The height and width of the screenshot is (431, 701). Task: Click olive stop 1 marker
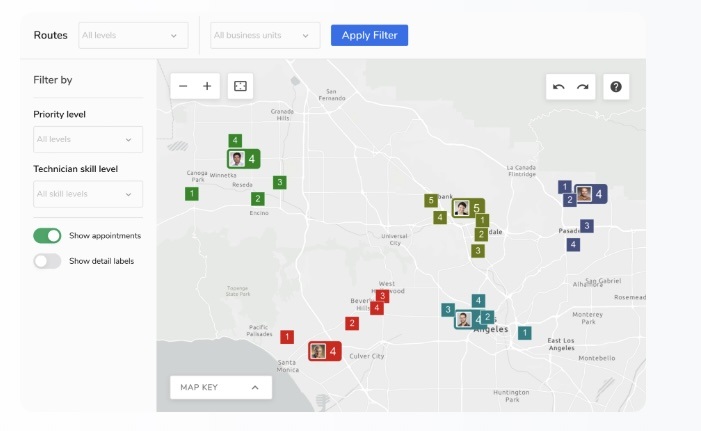[482, 220]
